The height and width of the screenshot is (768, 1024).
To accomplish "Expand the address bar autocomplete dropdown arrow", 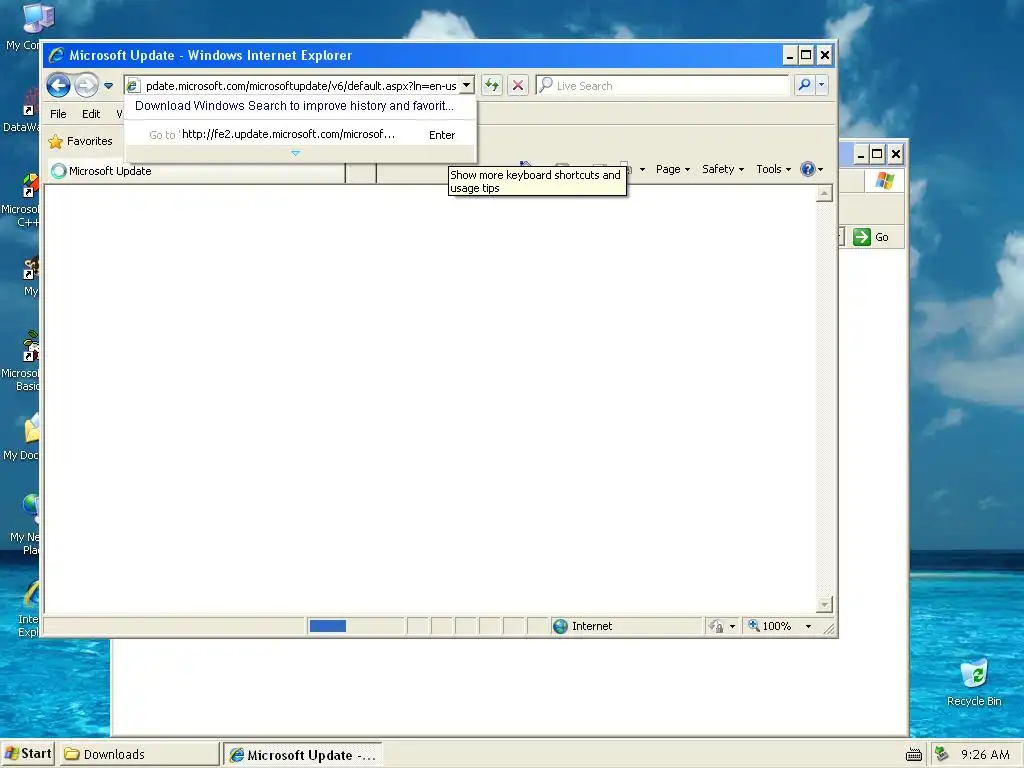I will [466, 86].
